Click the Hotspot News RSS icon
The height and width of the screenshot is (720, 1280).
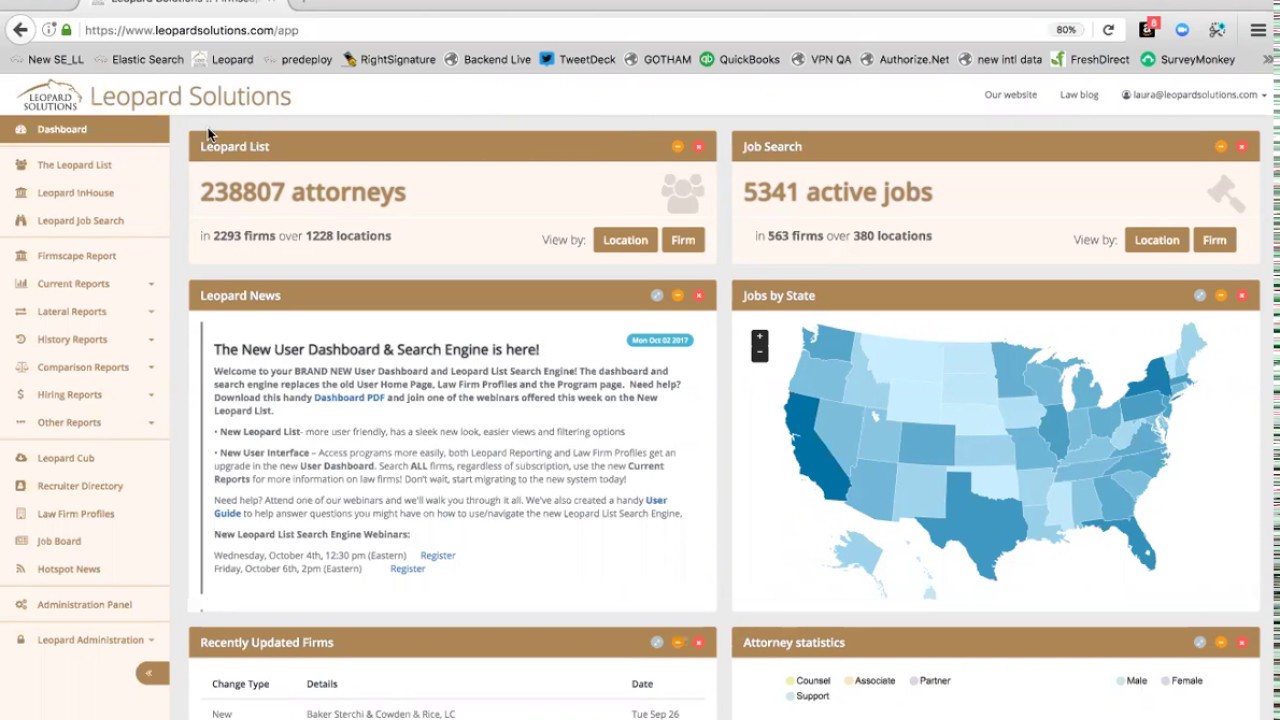pos(21,569)
